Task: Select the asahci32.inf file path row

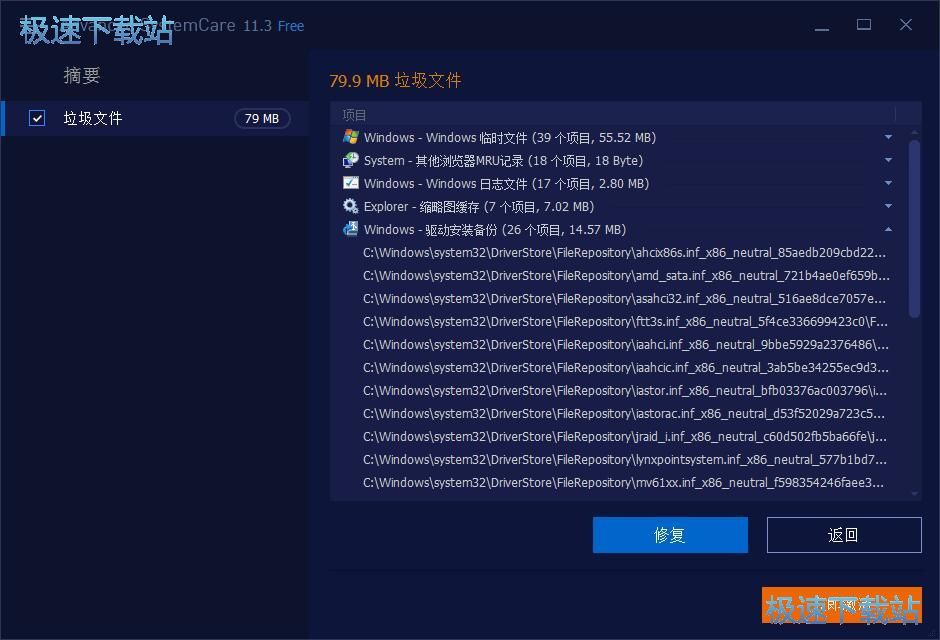Action: [x=623, y=298]
